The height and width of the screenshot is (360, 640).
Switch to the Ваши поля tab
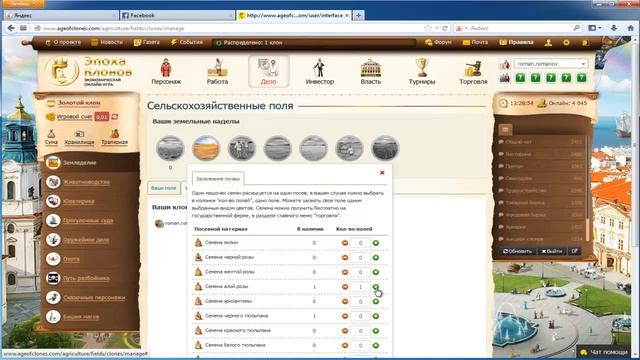point(163,188)
